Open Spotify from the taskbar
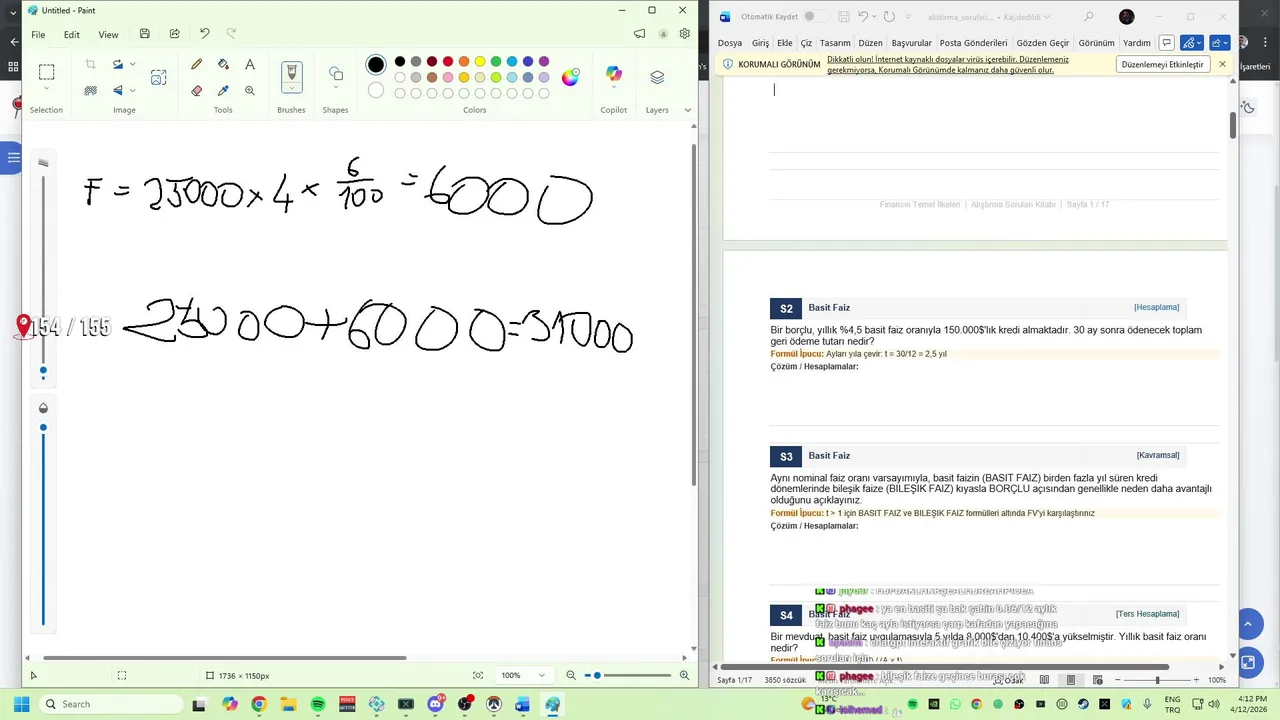 318,704
